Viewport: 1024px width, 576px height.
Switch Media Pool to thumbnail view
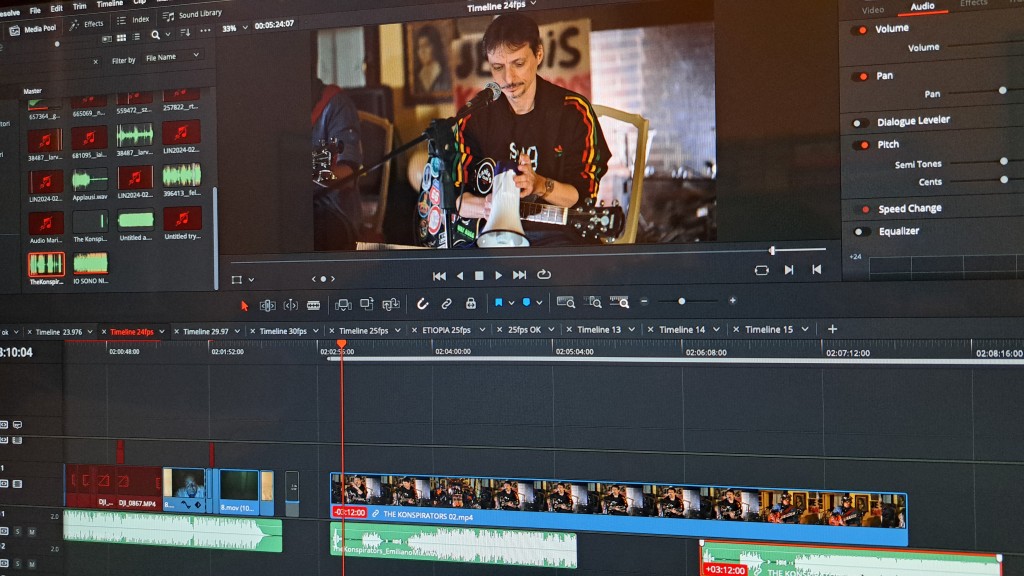coord(121,38)
